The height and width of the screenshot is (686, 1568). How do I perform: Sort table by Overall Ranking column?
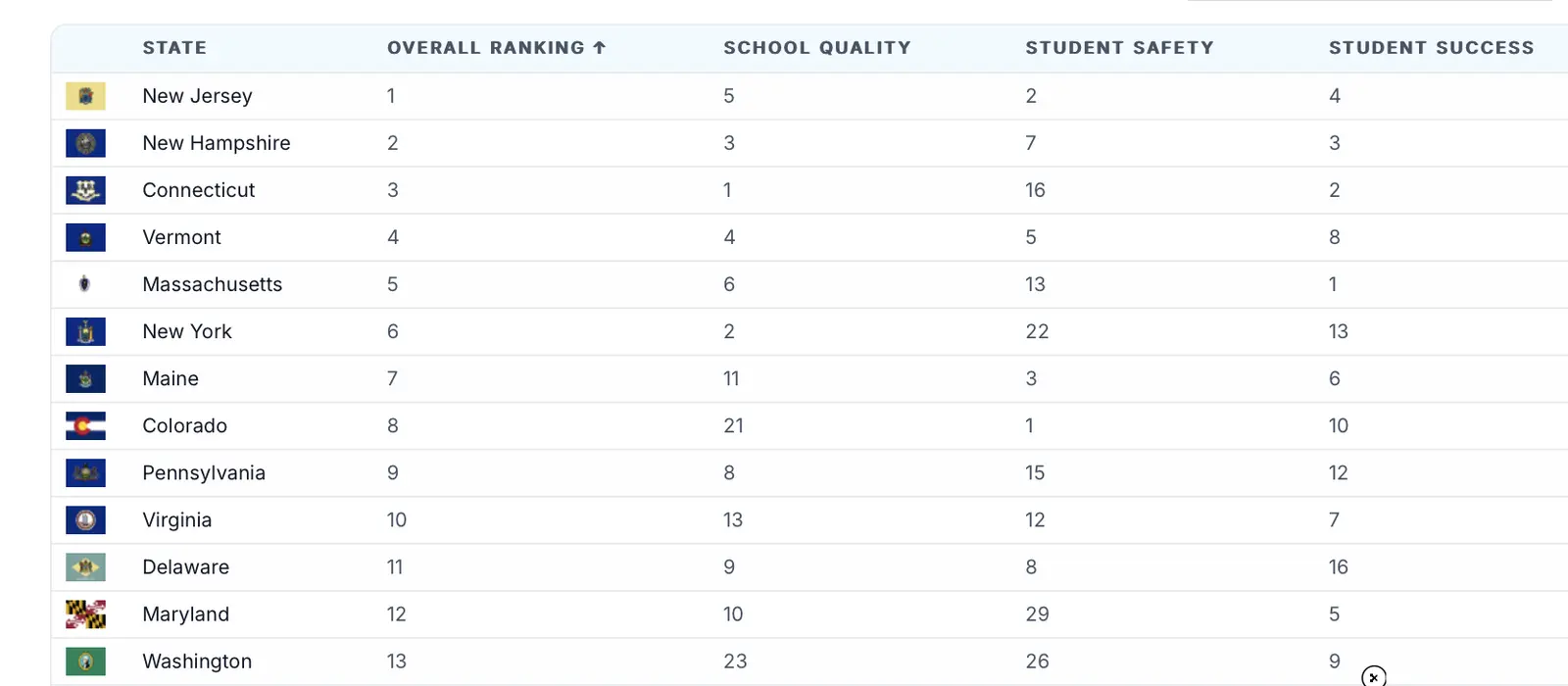pyautogui.click(x=485, y=48)
